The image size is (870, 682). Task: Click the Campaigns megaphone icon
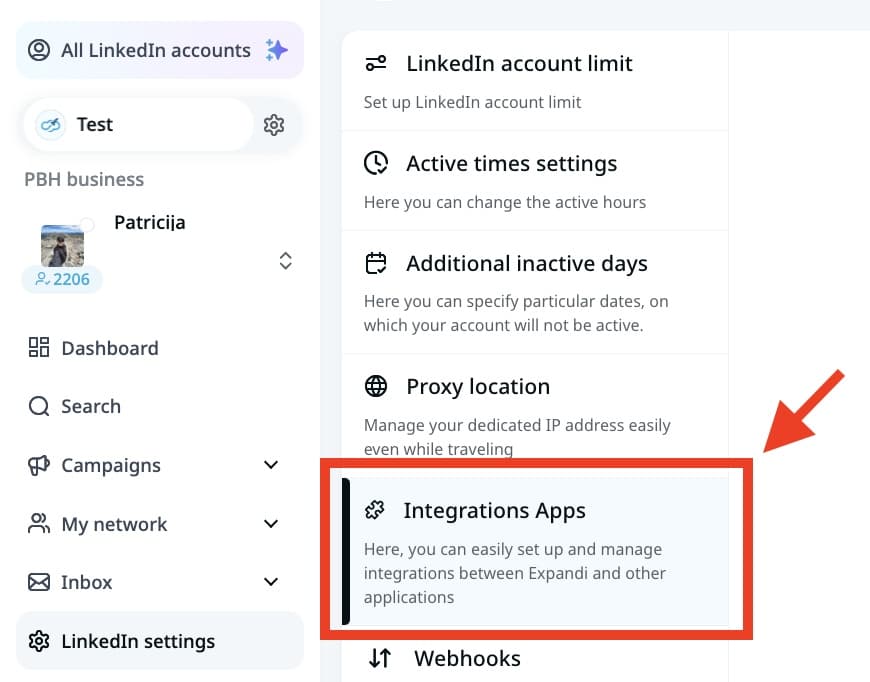39,465
